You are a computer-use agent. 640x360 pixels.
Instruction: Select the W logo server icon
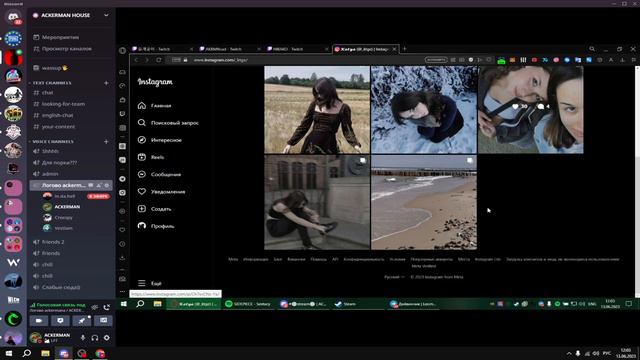pos(13,262)
